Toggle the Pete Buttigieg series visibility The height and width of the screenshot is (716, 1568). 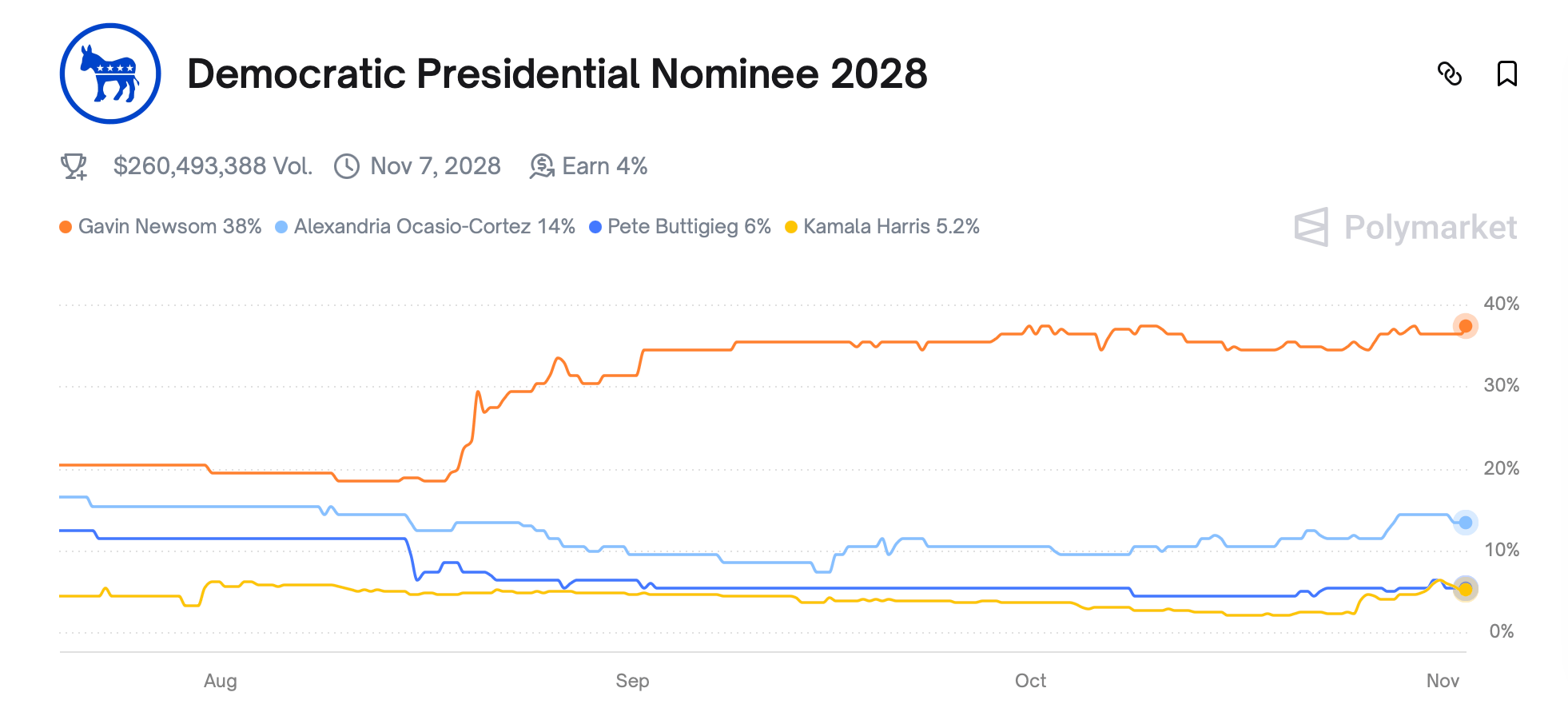687,226
